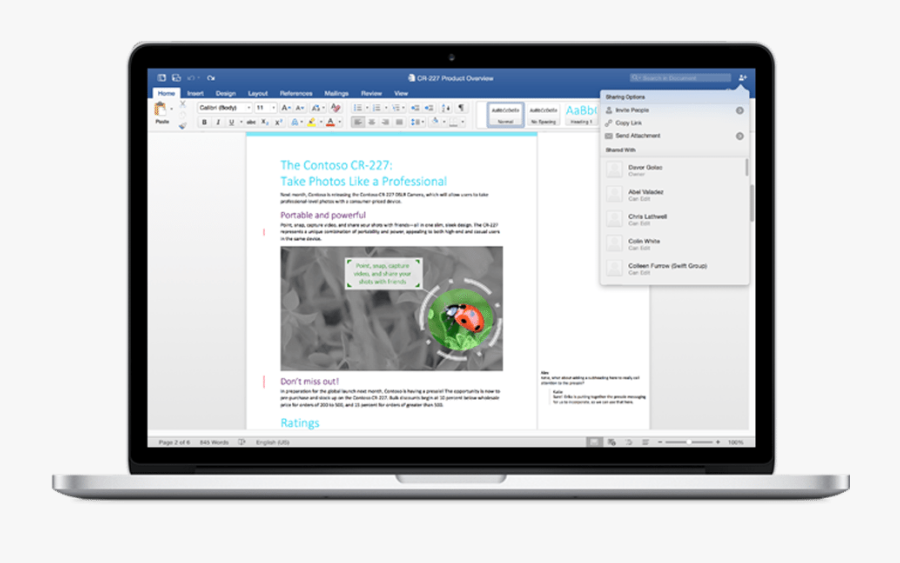Open the Review ribbon tab

tap(371, 93)
